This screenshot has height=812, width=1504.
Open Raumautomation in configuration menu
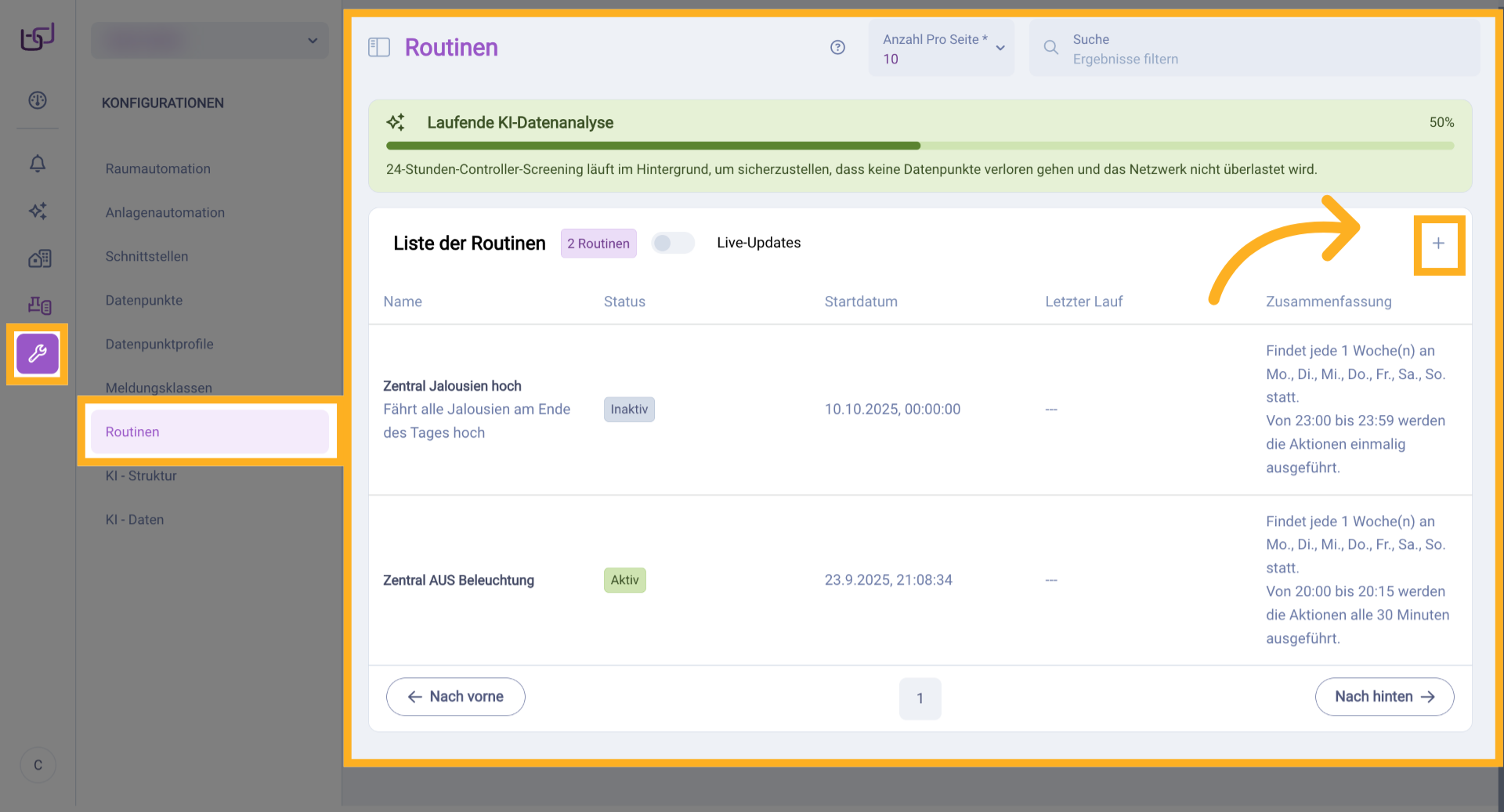click(158, 169)
